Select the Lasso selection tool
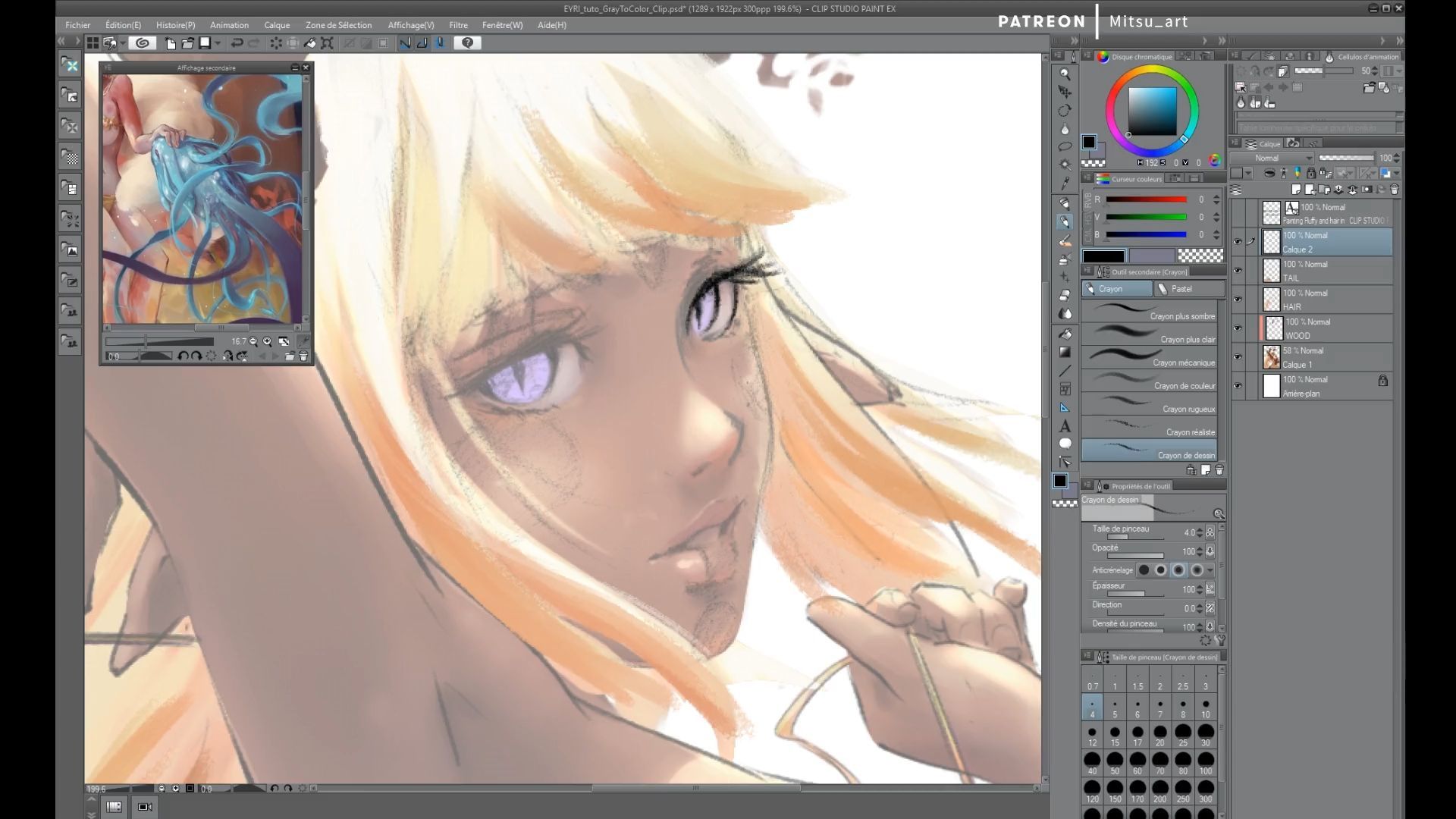 (1065, 146)
